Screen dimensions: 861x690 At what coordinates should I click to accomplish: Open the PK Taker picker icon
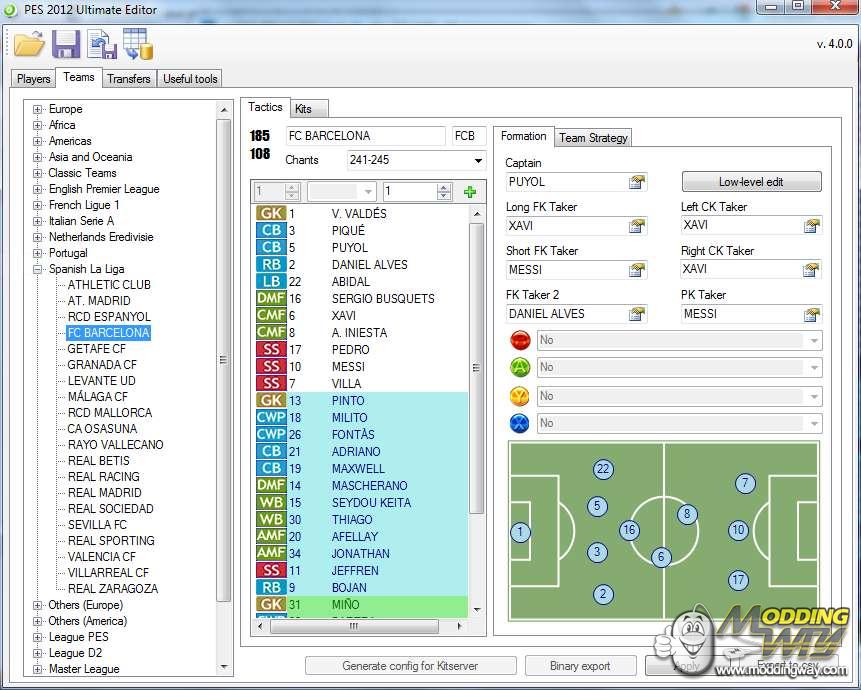(811, 314)
